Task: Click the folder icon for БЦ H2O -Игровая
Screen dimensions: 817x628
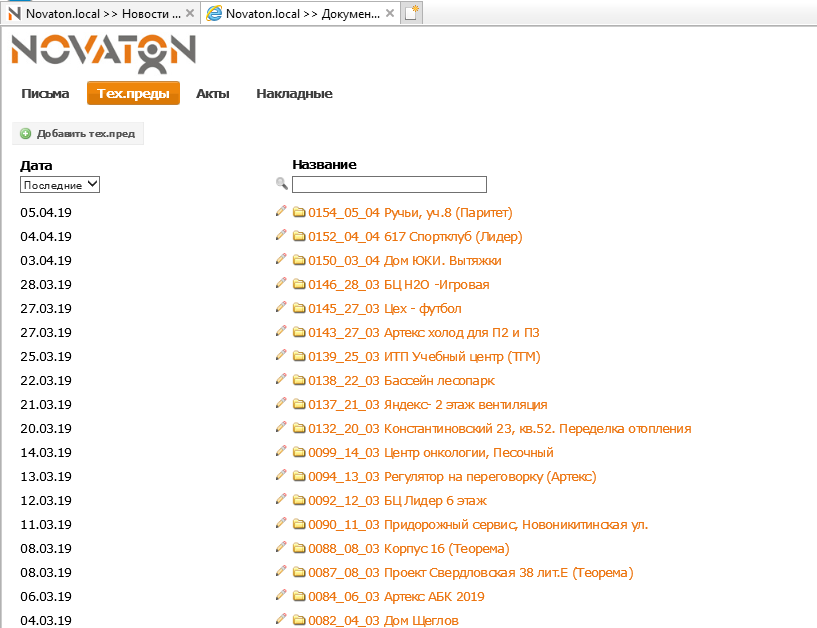Action: tap(299, 284)
